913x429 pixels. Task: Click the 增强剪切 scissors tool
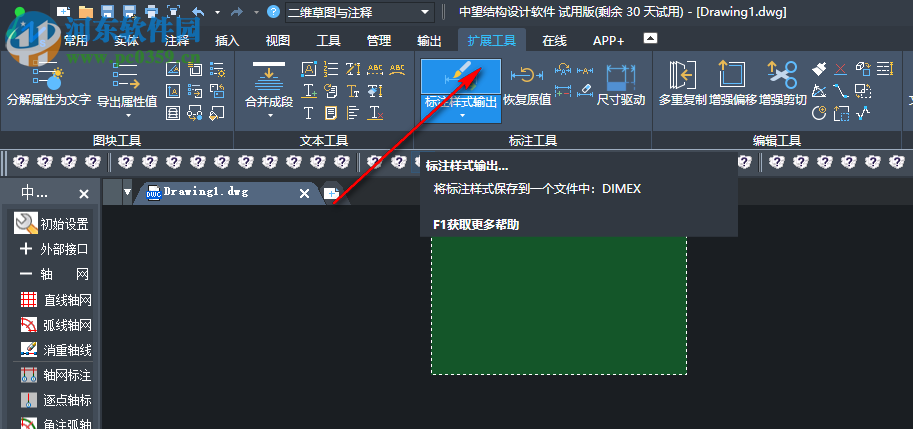pyautogui.click(x=783, y=83)
